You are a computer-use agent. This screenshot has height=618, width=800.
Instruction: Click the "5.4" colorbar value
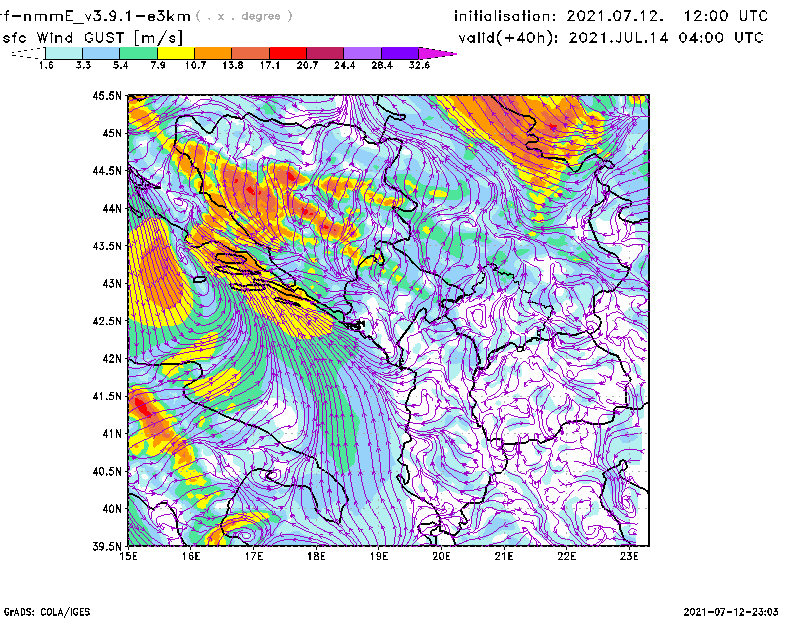click(x=120, y=65)
